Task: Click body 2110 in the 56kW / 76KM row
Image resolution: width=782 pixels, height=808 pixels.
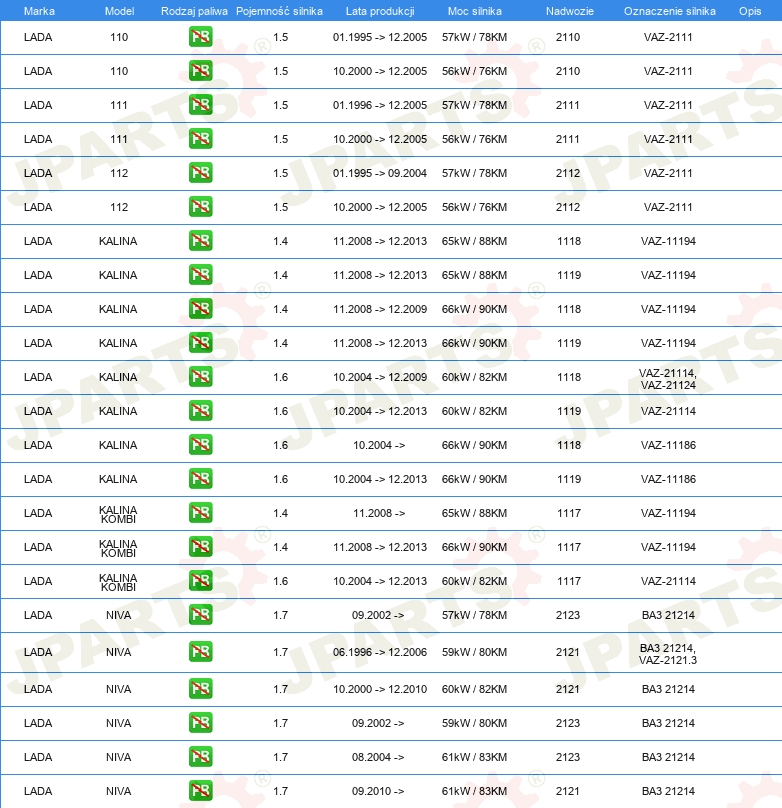Action: click(568, 71)
